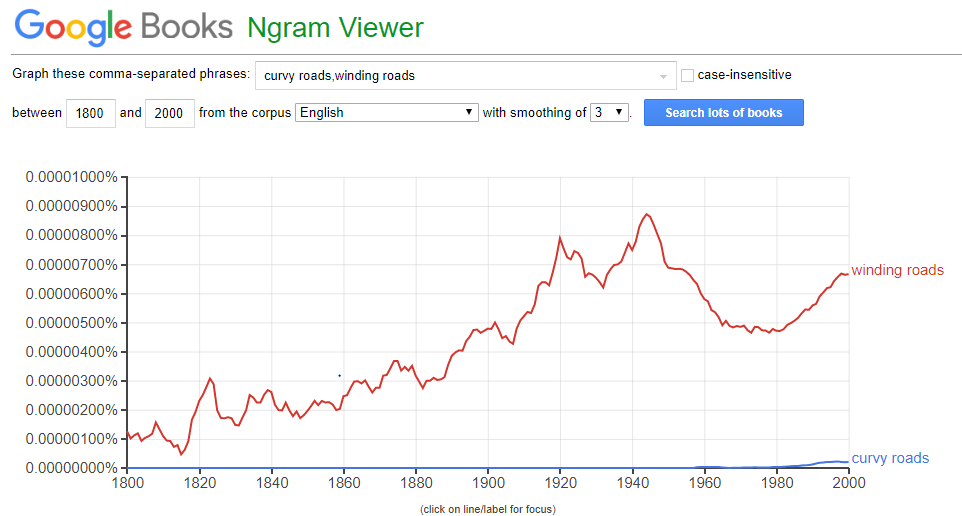962x516 pixels.
Task: Click the end year 2000 field
Action: [169, 113]
